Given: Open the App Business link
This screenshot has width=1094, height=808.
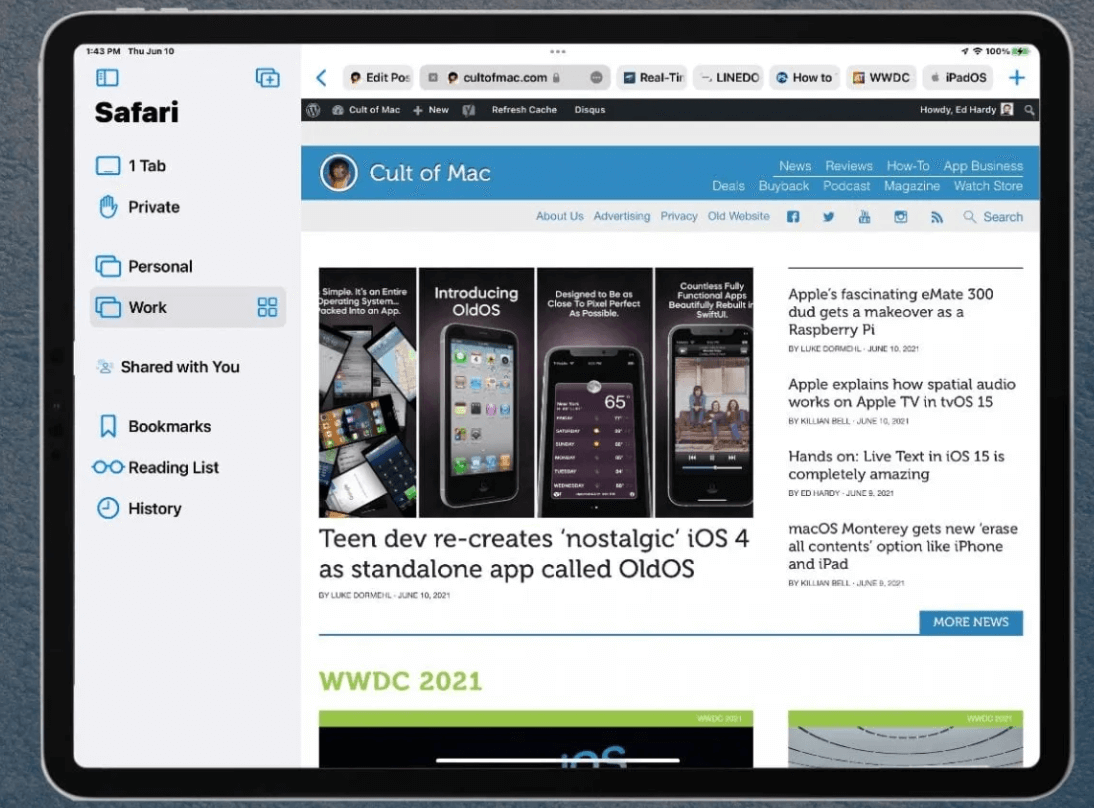Looking at the screenshot, I should 983,166.
